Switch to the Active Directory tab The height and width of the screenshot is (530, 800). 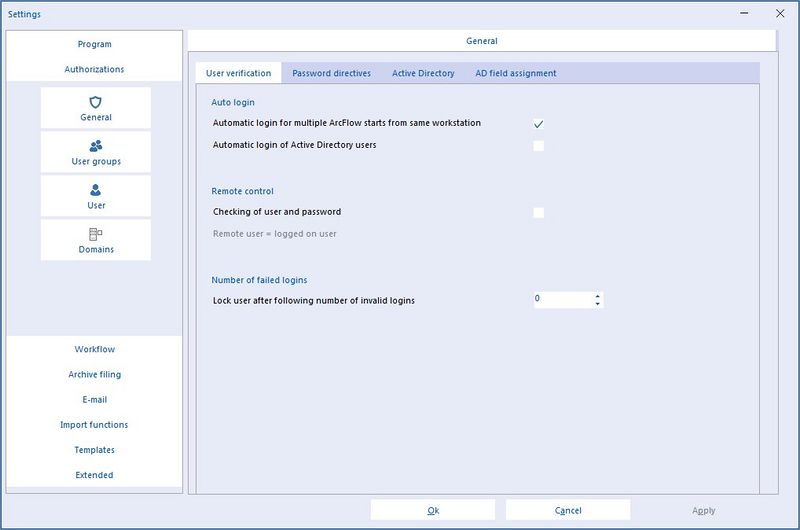click(423, 73)
